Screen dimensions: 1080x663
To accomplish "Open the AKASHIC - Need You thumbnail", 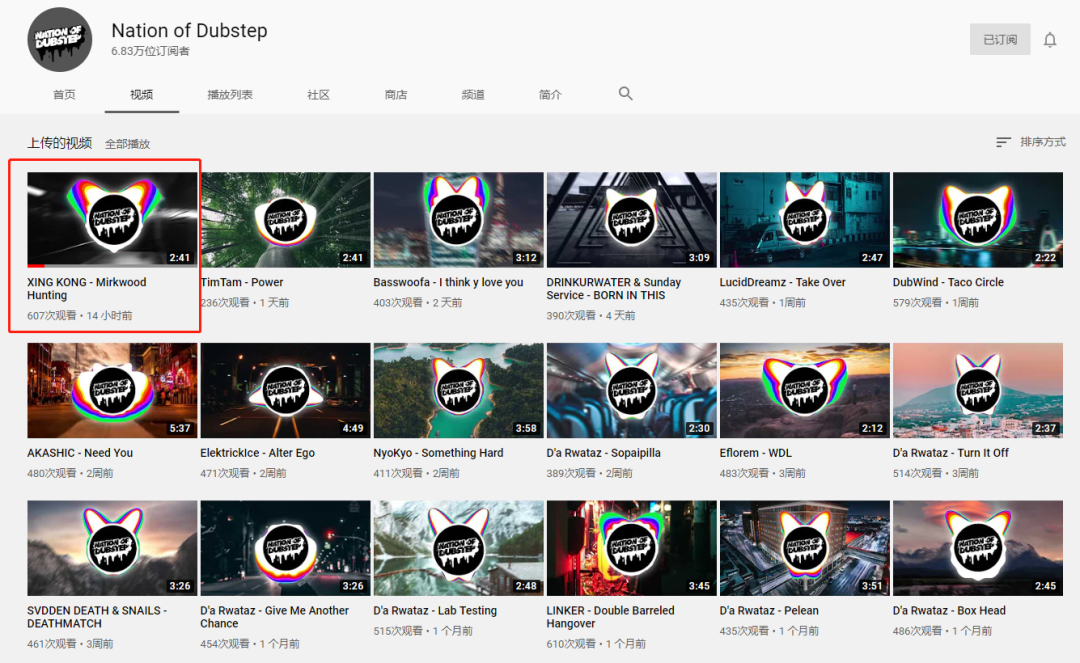I will 112,390.
